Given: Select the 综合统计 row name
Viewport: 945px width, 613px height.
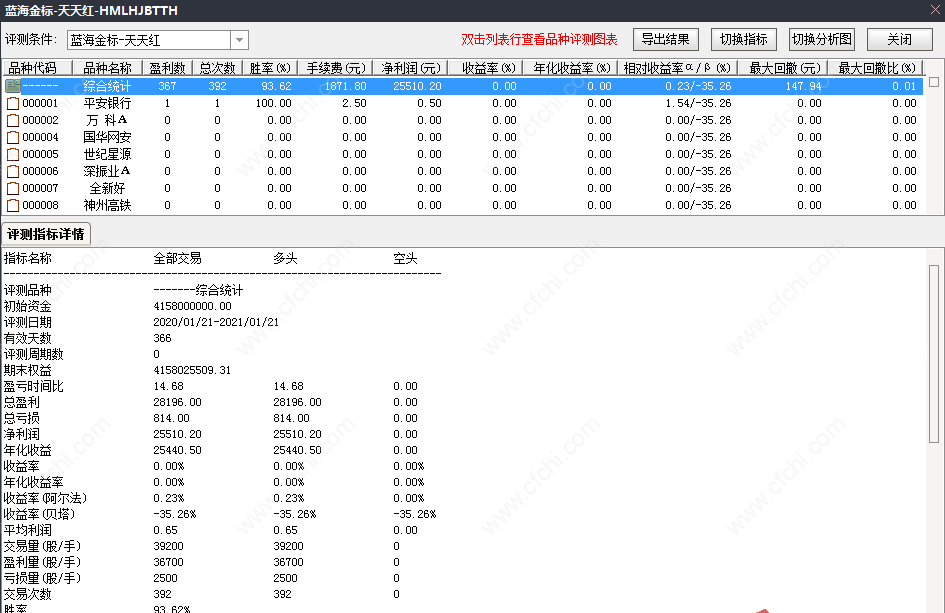Looking at the screenshot, I should (107, 86).
